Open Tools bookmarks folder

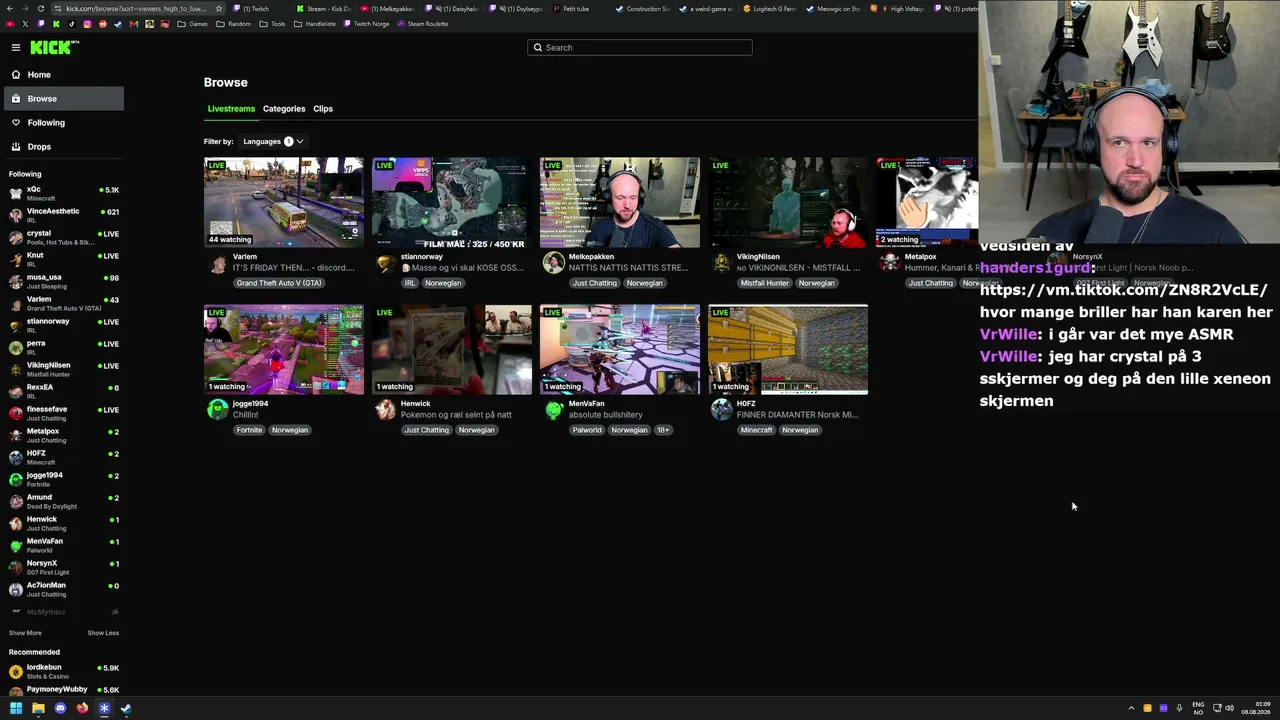coord(272,24)
